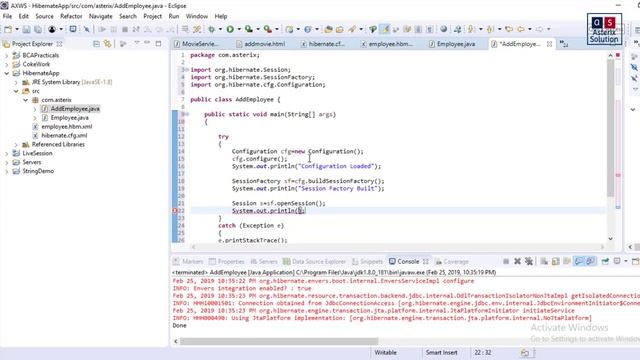Toggle Show Console on standard error
640x360 pixels.
(x=590, y=261)
